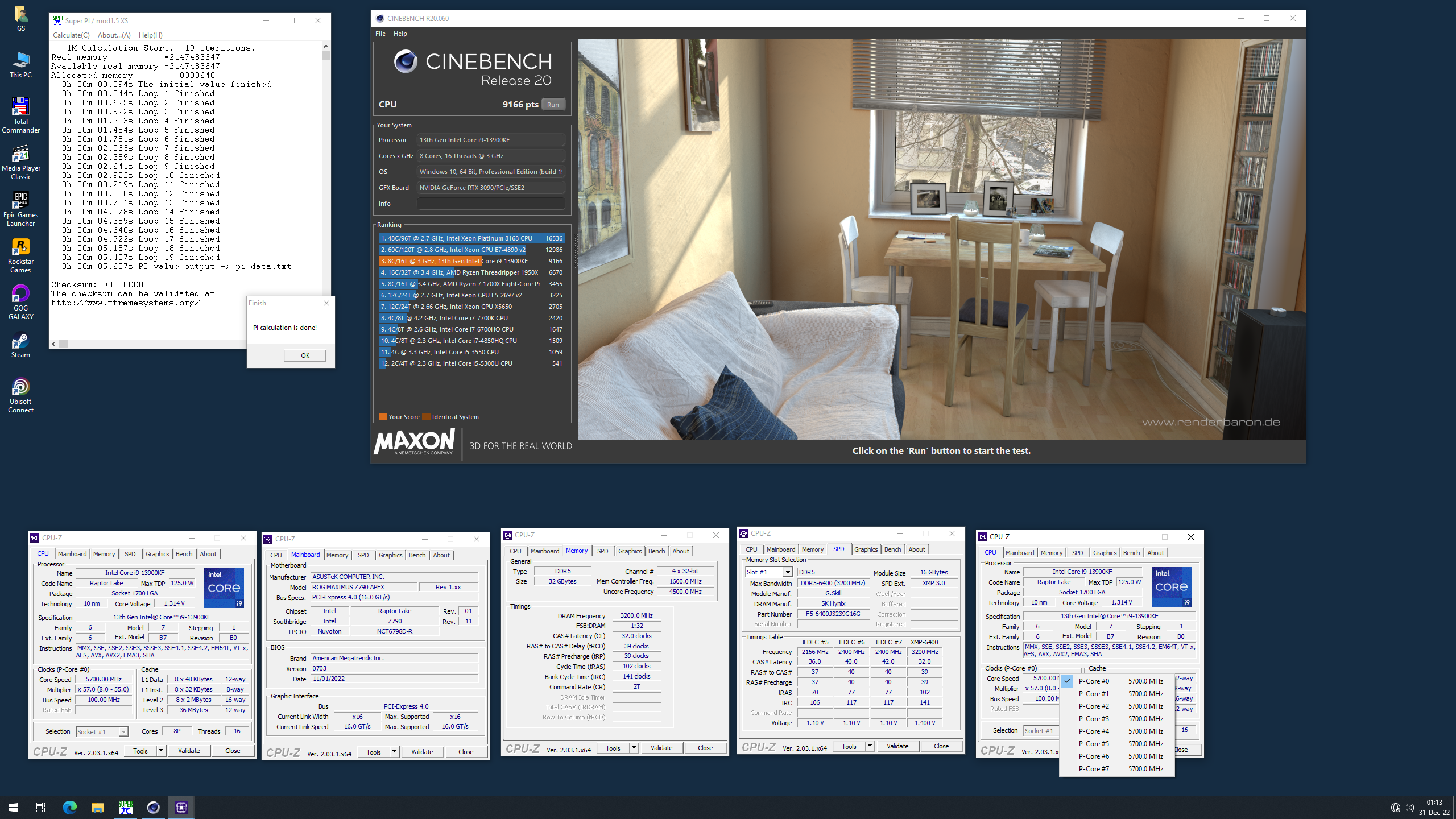Open the Windows Start menu
This screenshot has height=819, width=1456.
[14, 807]
